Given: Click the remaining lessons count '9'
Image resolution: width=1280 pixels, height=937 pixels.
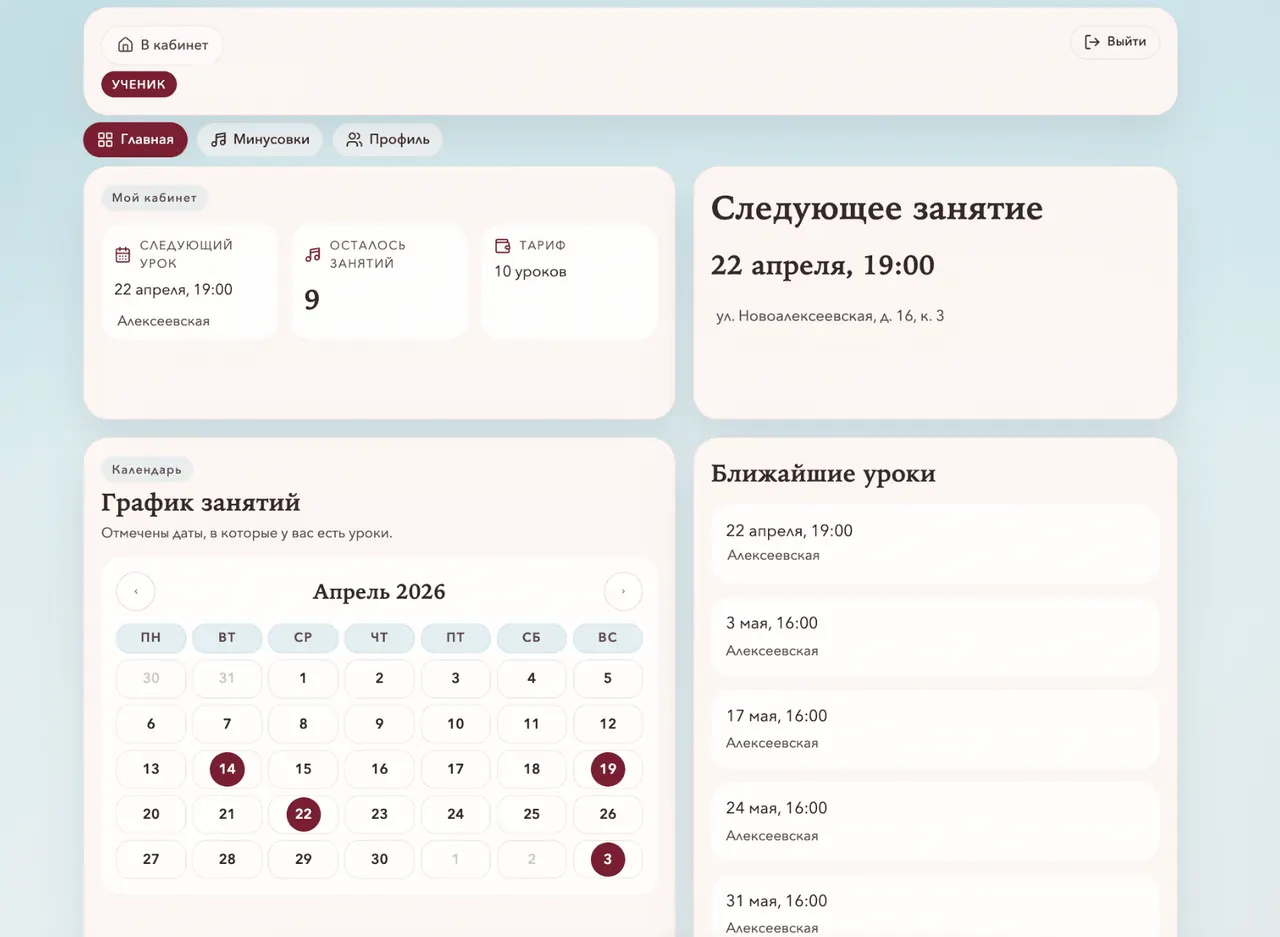Looking at the screenshot, I should click(312, 300).
